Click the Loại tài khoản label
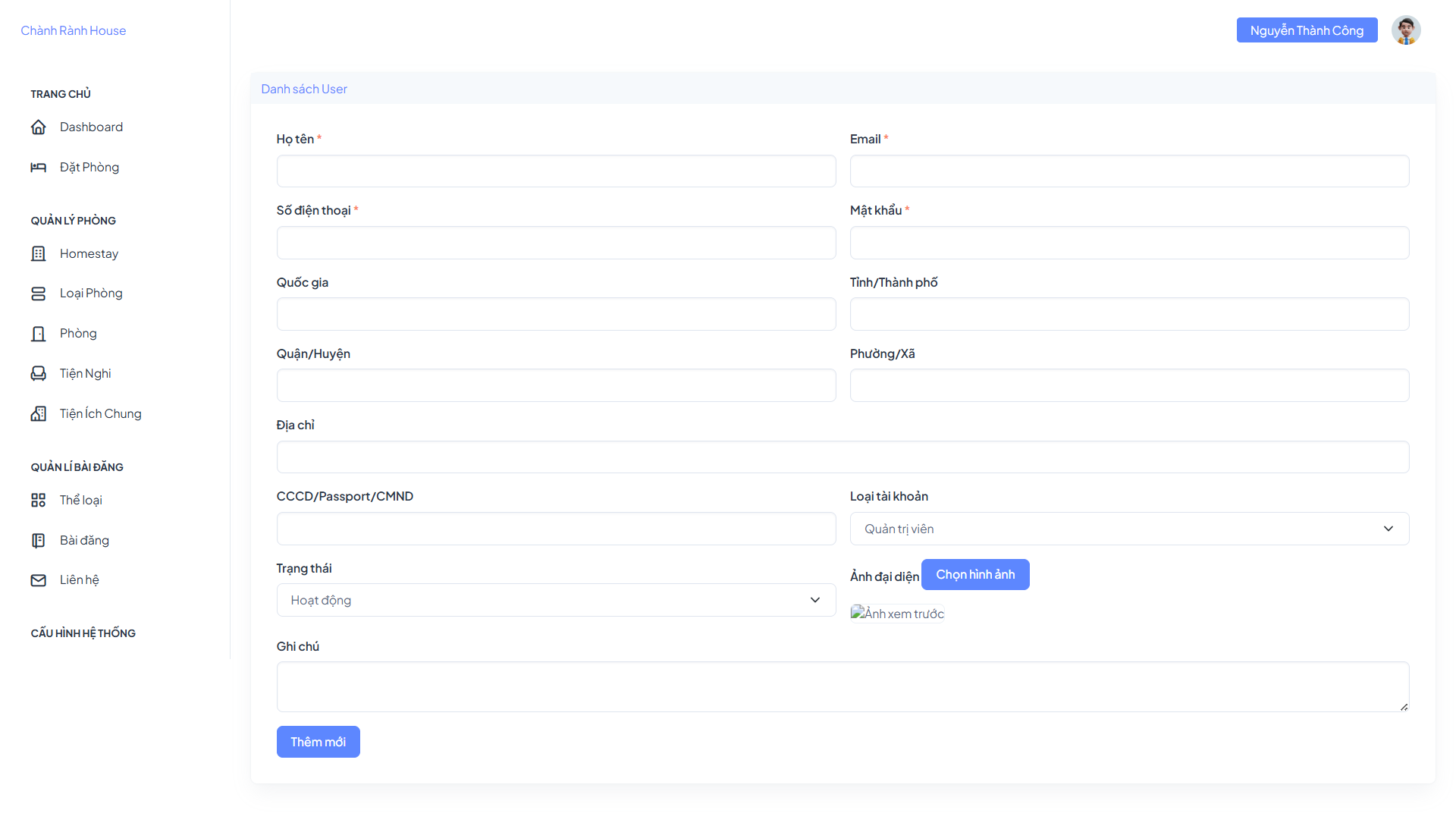The height and width of the screenshot is (829, 1456). click(x=889, y=496)
